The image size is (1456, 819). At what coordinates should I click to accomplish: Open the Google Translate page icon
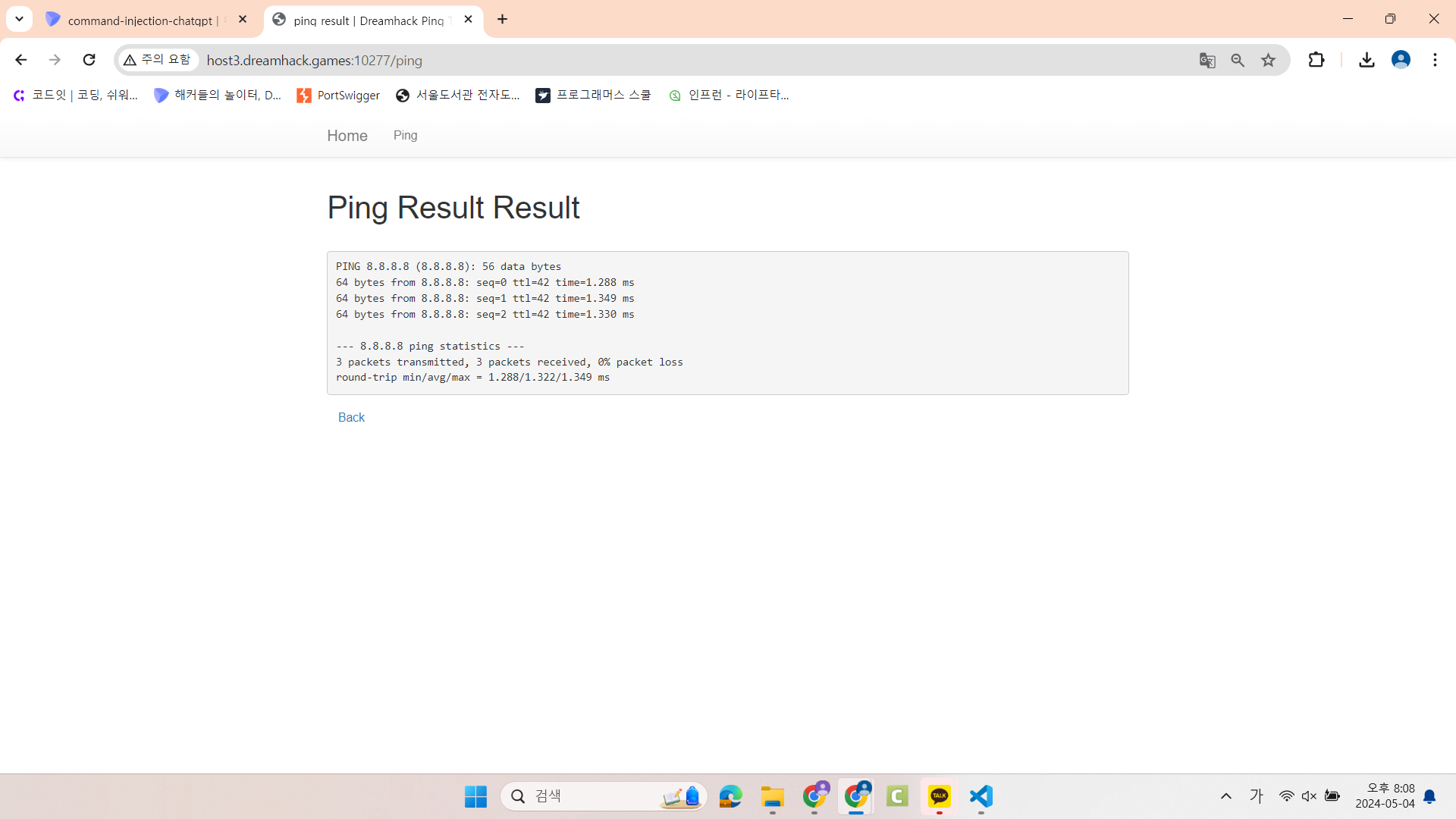click(1207, 60)
